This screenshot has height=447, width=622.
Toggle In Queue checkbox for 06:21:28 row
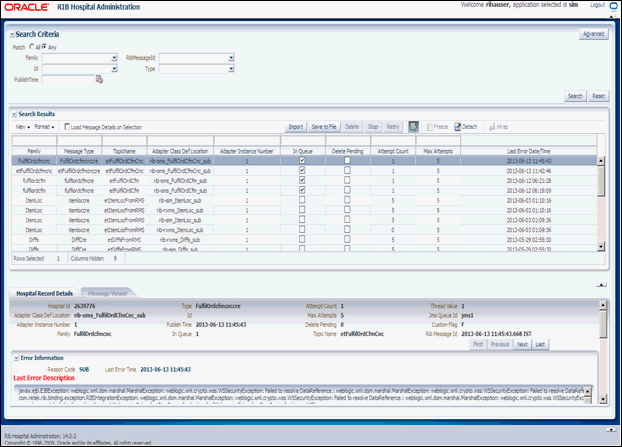pyautogui.click(x=302, y=180)
